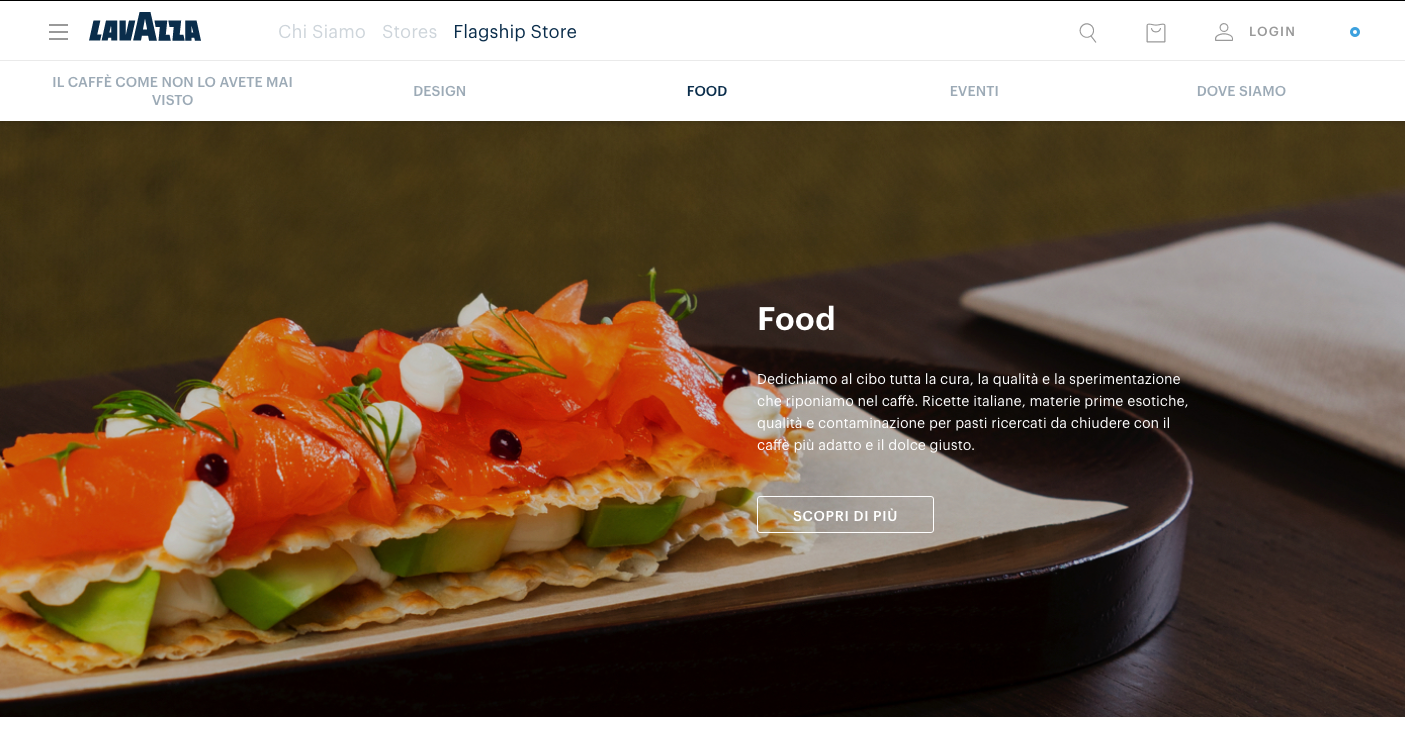The height and width of the screenshot is (740, 1405).
Task: Select the Food tab
Action: (707, 91)
